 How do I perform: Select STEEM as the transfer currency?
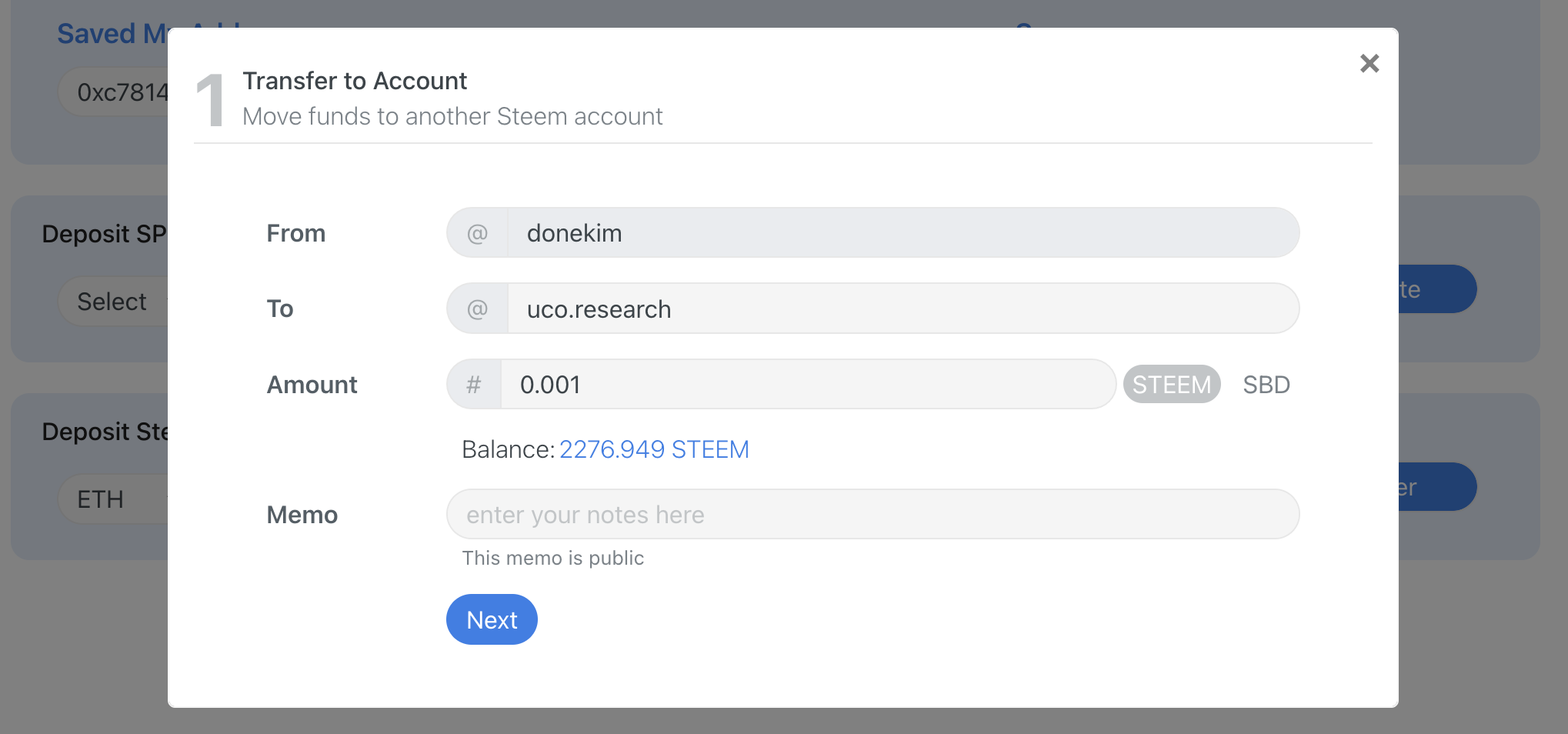[x=1171, y=385]
